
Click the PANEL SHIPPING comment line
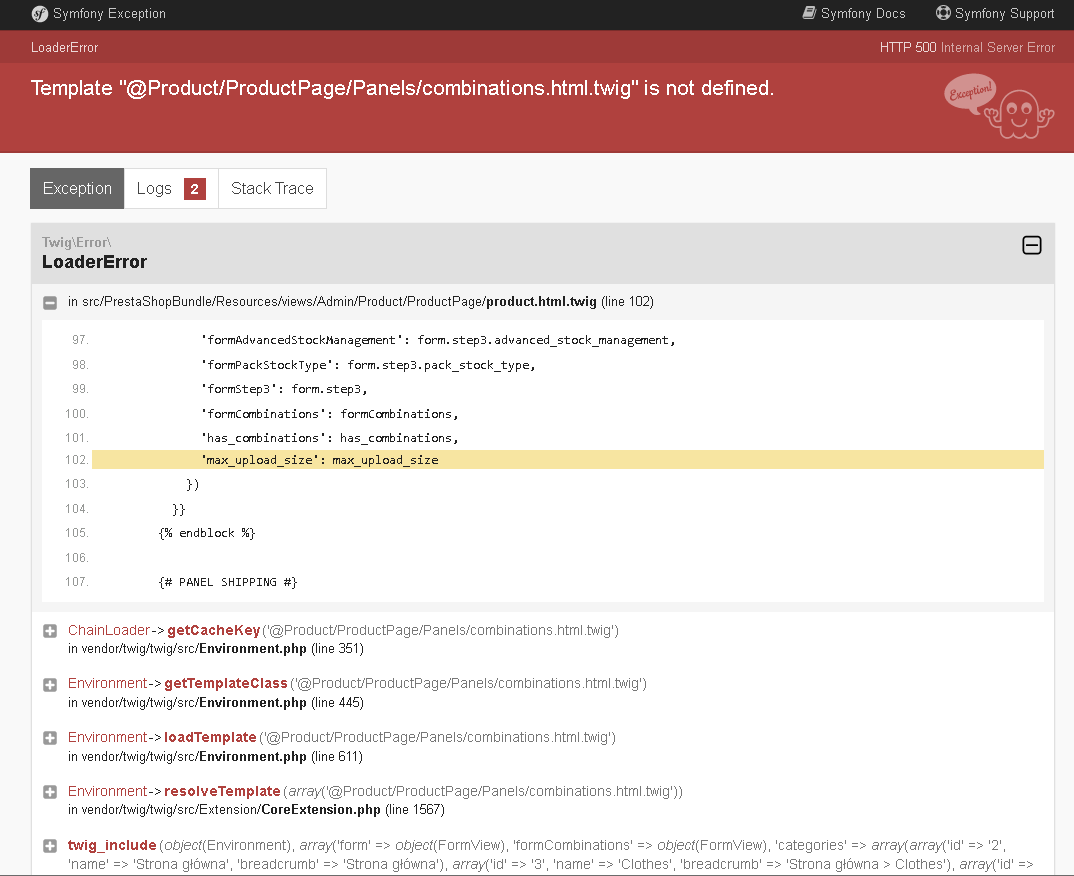228,582
